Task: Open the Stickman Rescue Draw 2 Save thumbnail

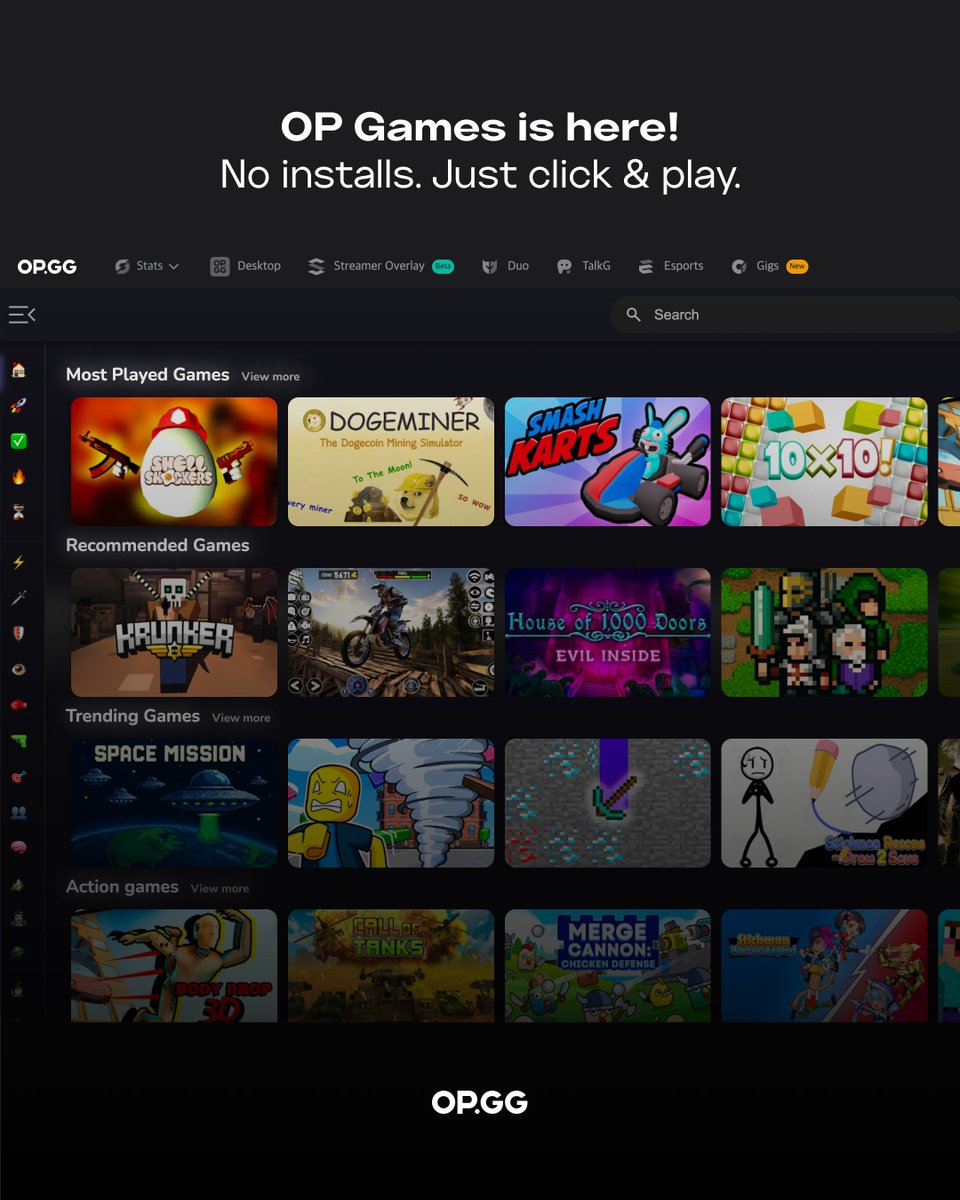Action: [824, 803]
